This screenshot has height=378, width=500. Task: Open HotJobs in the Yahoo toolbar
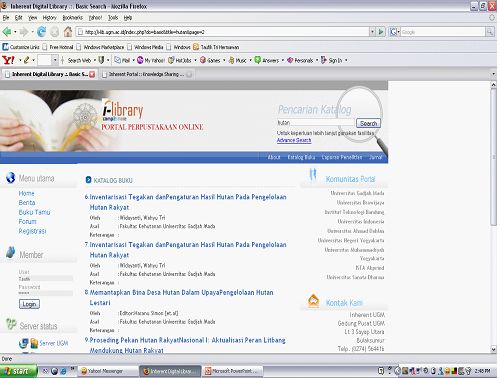point(180,60)
